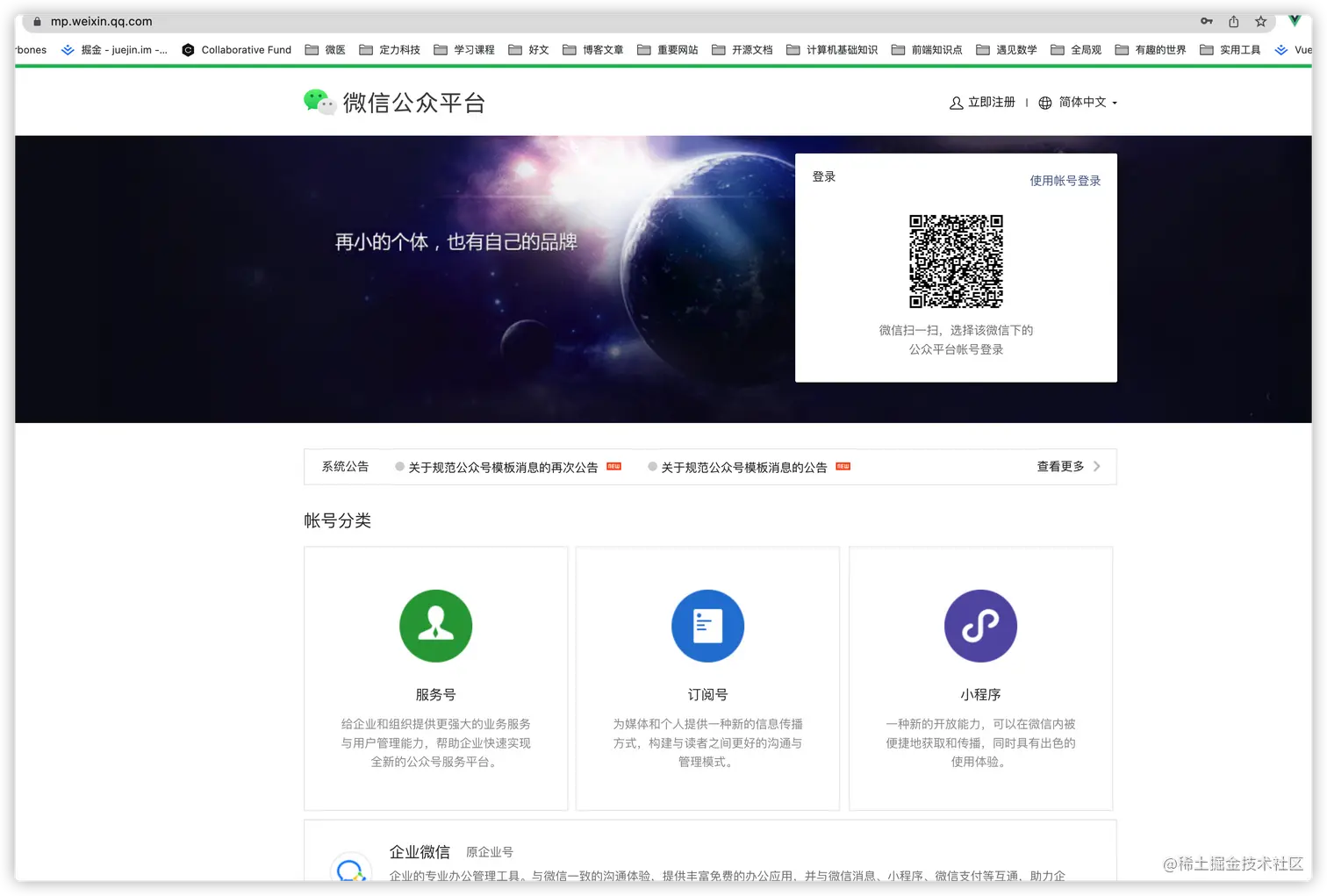
Task: Click the 微信公众平台 title text
Action: pos(413,103)
